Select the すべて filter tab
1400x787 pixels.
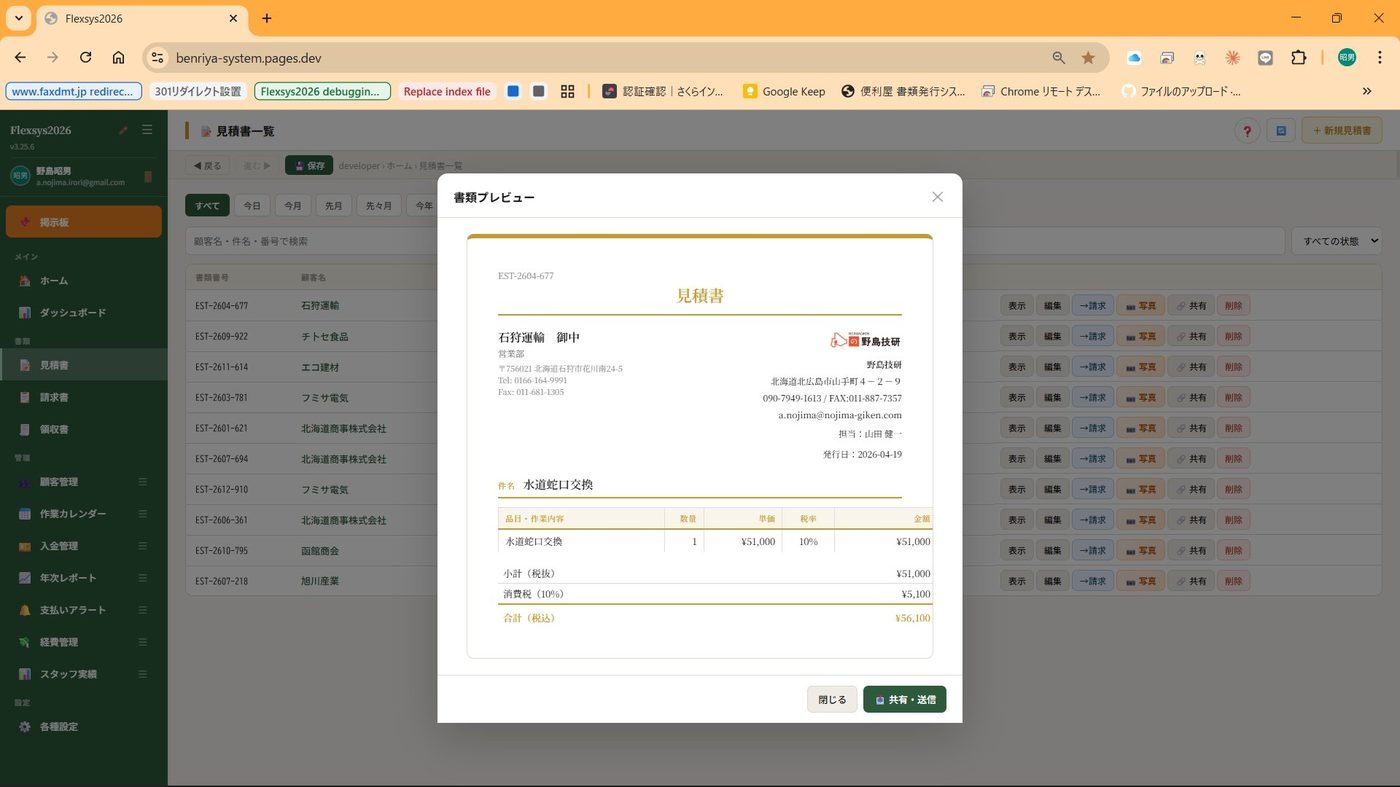click(207, 206)
